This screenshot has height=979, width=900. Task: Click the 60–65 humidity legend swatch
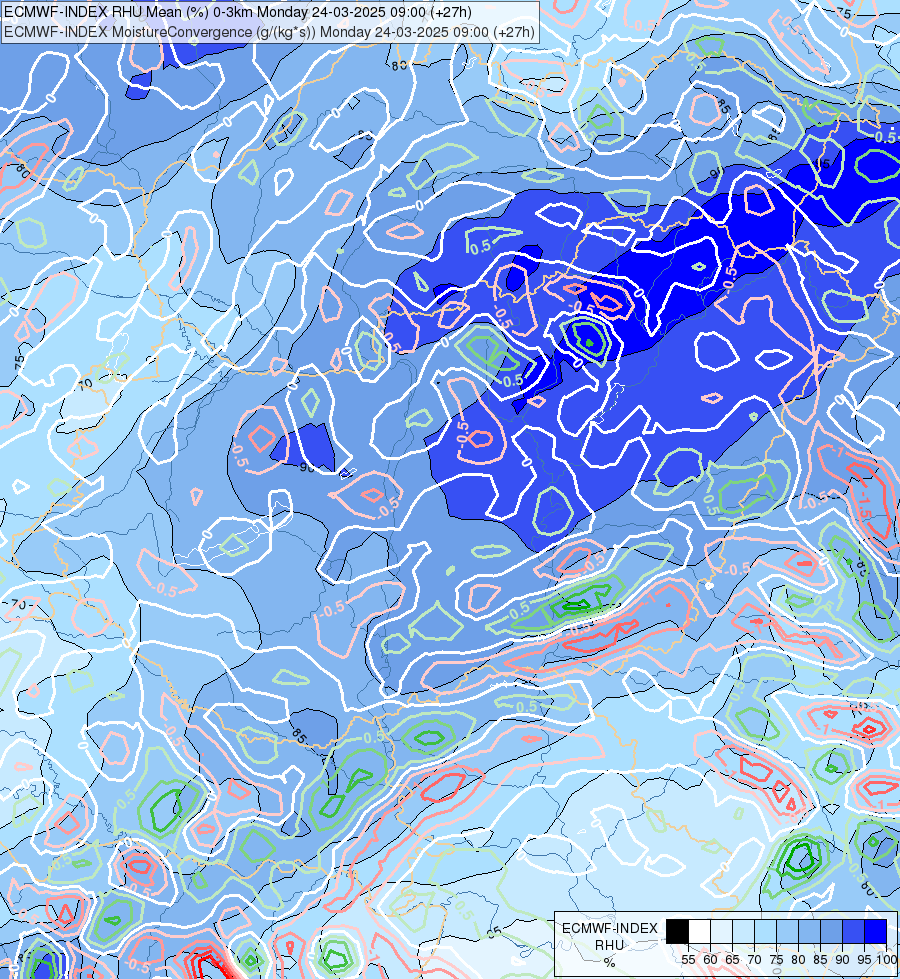721,931
